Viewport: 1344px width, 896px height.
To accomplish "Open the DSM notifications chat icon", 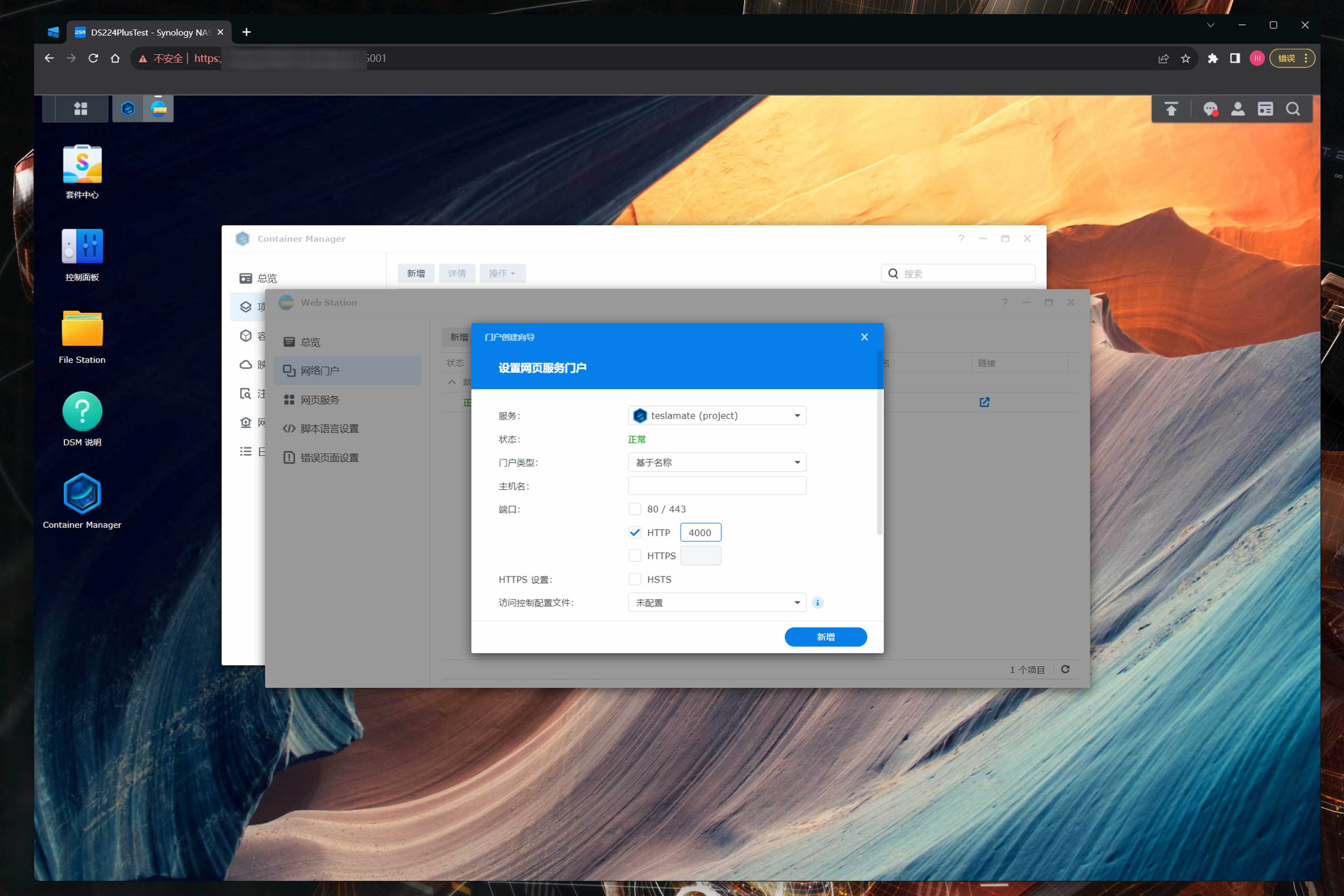I will 1210,108.
